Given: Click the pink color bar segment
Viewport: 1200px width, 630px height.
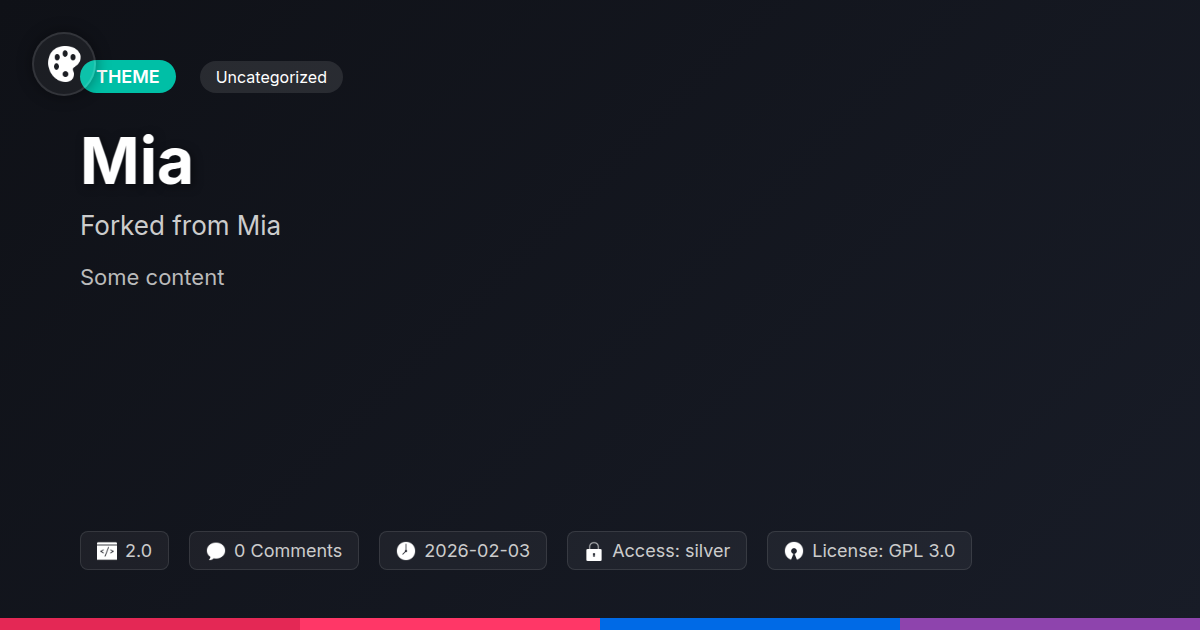Looking at the screenshot, I should click(x=450, y=624).
